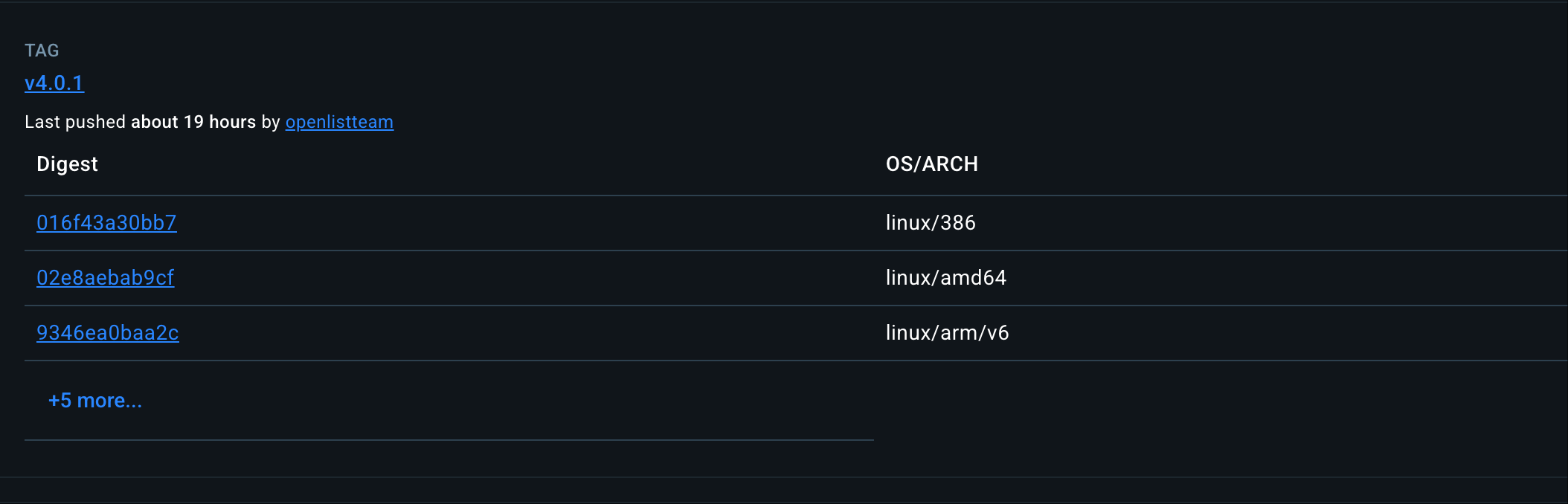Open digest 9346ea0baa2c
The height and width of the screenshot is (504, 1568).
[x=108, y=333]
